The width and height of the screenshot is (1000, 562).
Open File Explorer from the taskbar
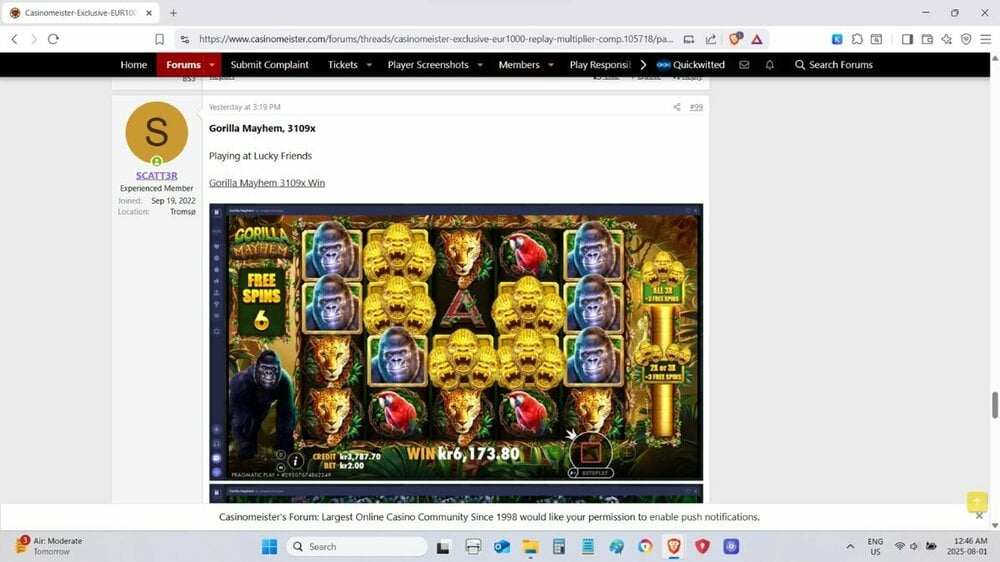[x=530, y=547]
